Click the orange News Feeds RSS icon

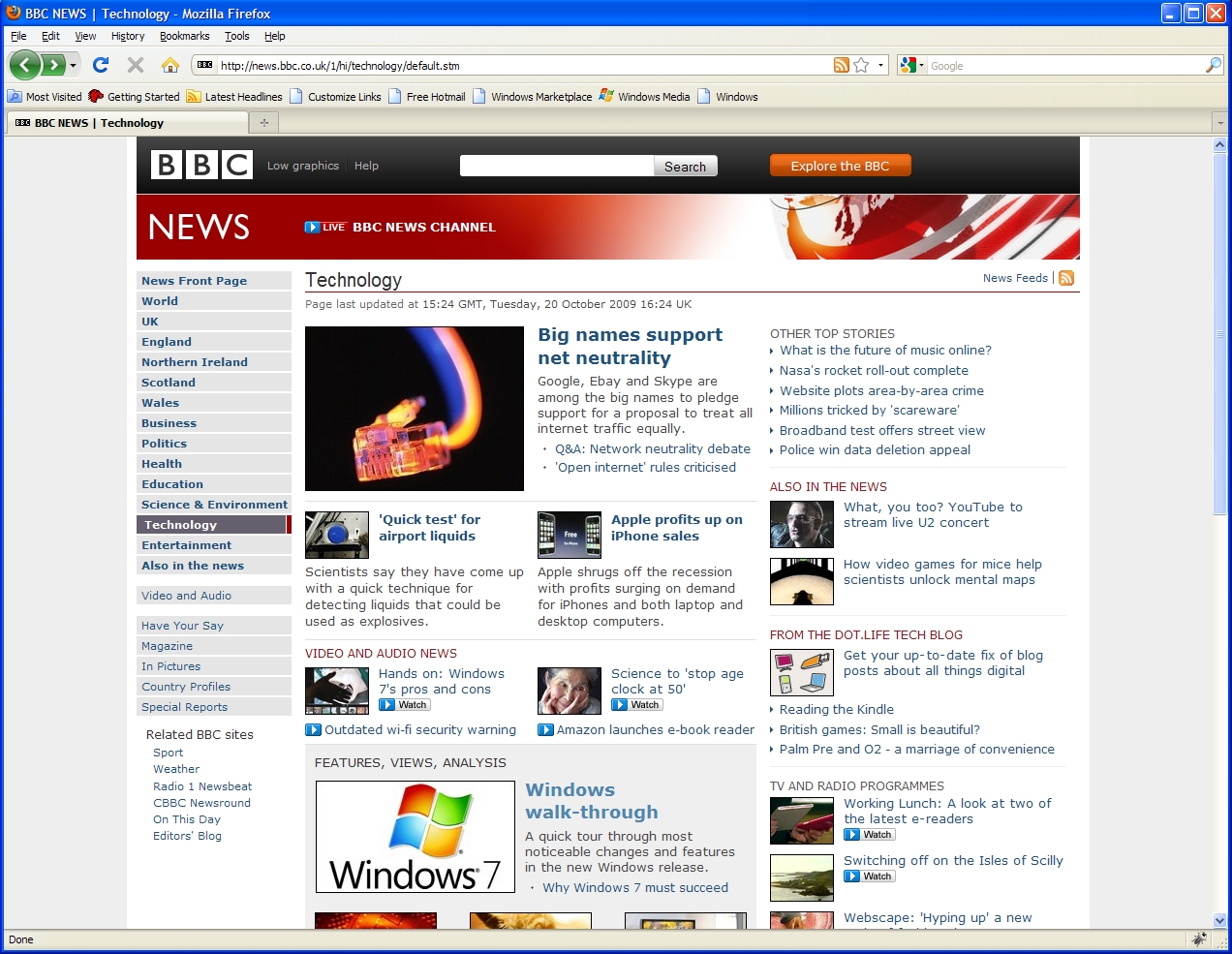tap(1066, 278)
